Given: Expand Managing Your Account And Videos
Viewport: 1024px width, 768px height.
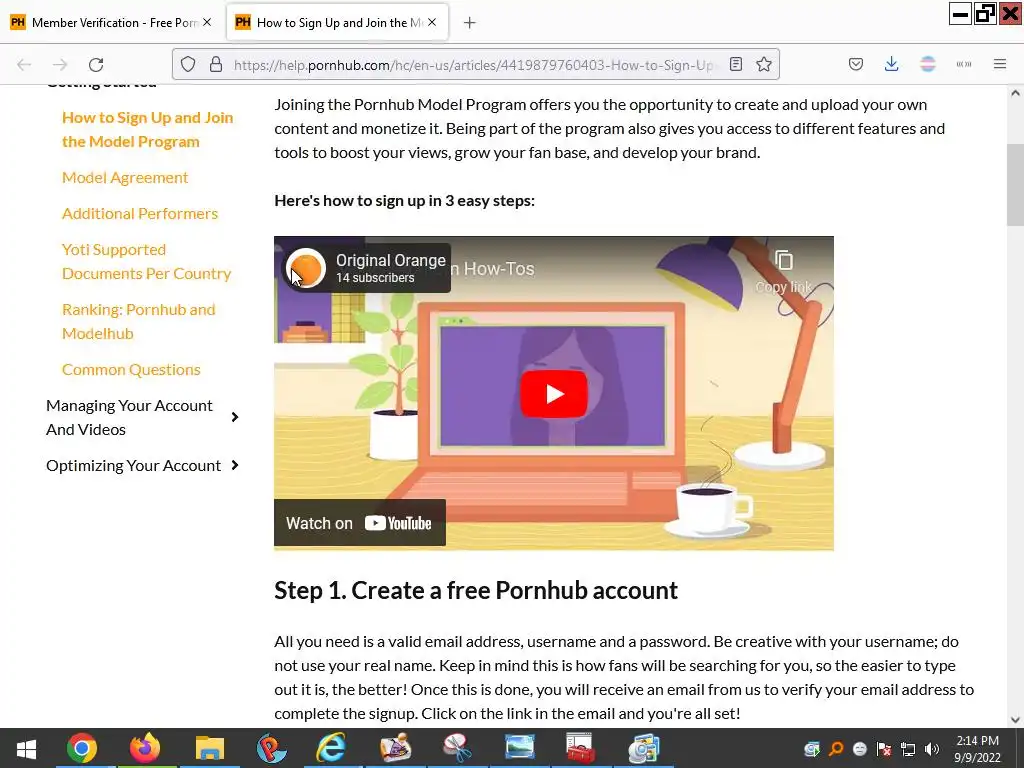Looking at the screenshot, I should (235, 417).
